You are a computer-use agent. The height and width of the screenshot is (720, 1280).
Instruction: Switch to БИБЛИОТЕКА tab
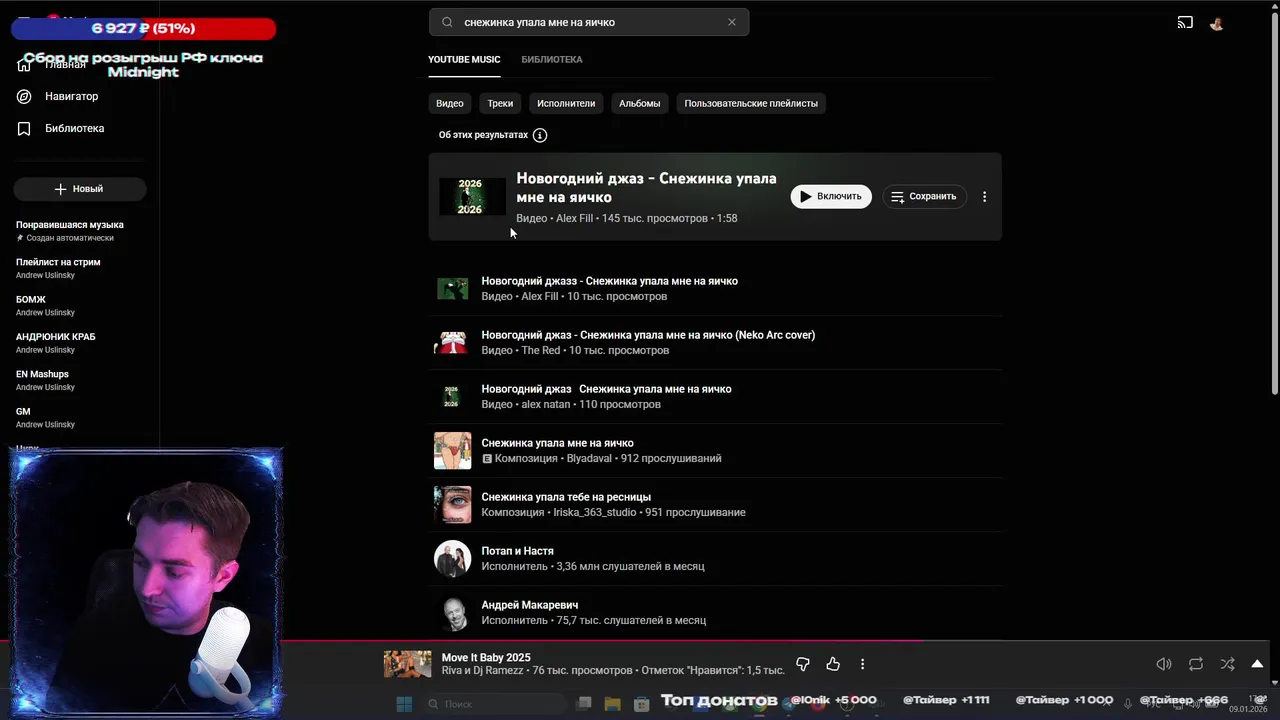[551, 59]
